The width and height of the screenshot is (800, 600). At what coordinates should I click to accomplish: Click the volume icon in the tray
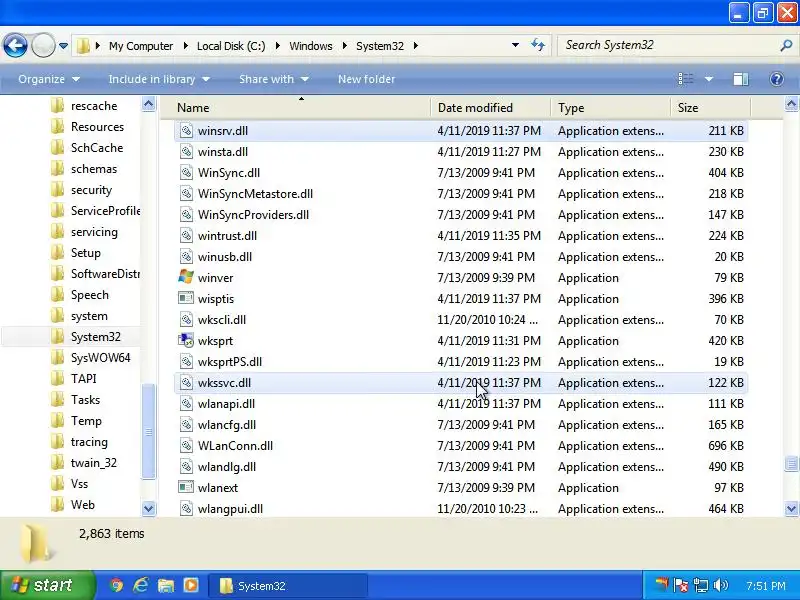721,585
